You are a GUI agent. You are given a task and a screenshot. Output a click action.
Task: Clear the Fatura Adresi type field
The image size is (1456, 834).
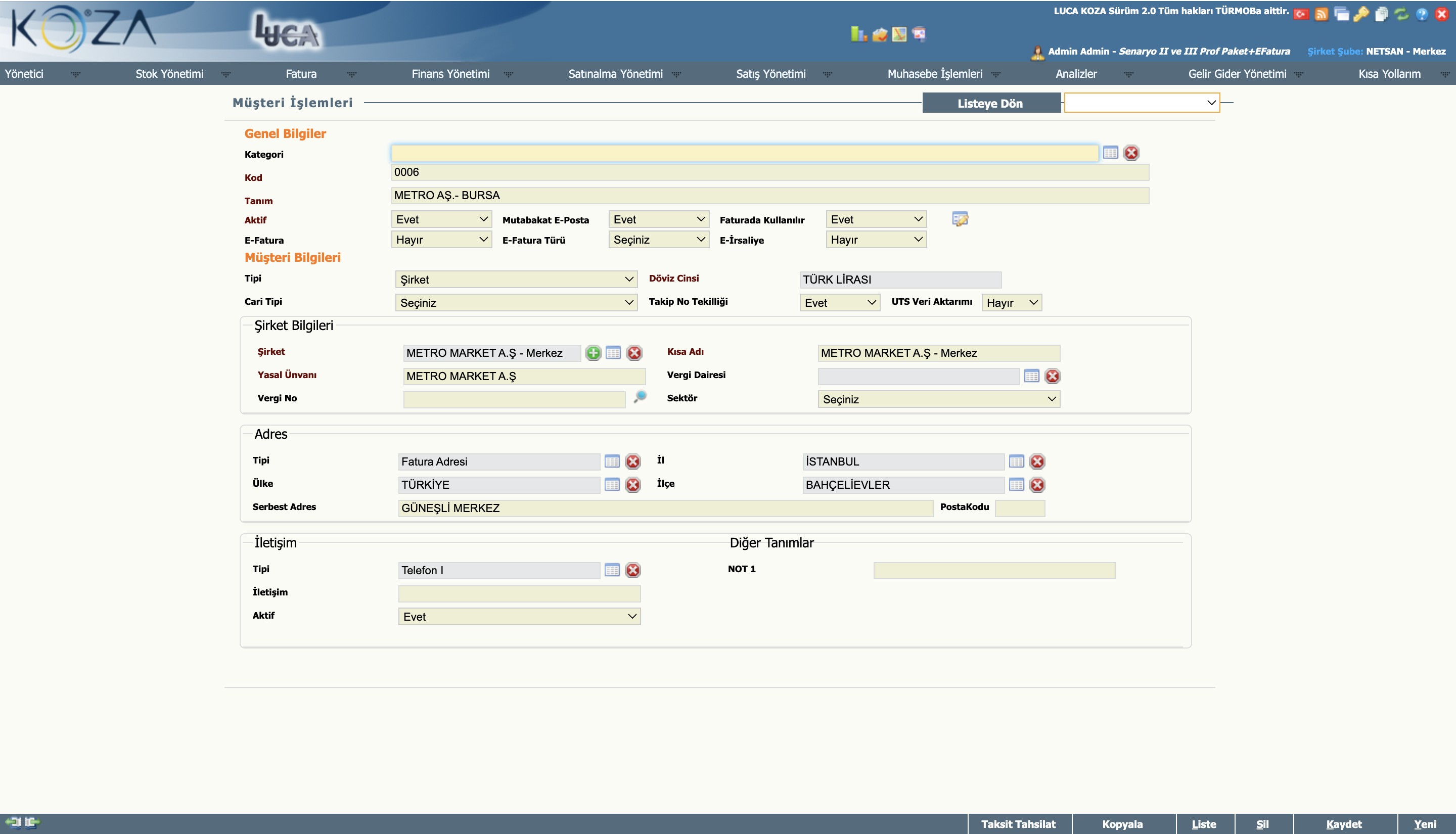pos(633,461)
